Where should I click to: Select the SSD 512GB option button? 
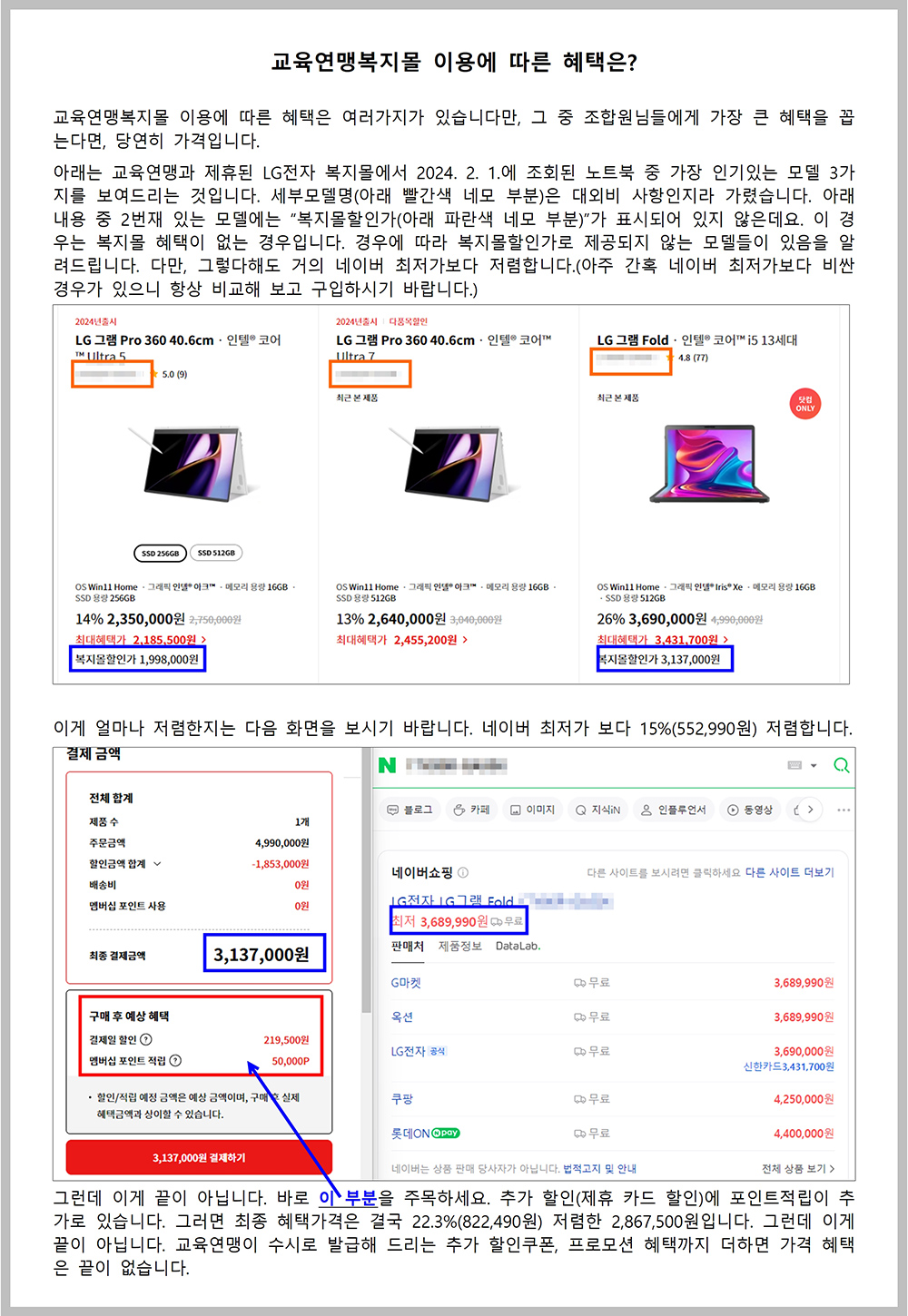pos(216,553)
